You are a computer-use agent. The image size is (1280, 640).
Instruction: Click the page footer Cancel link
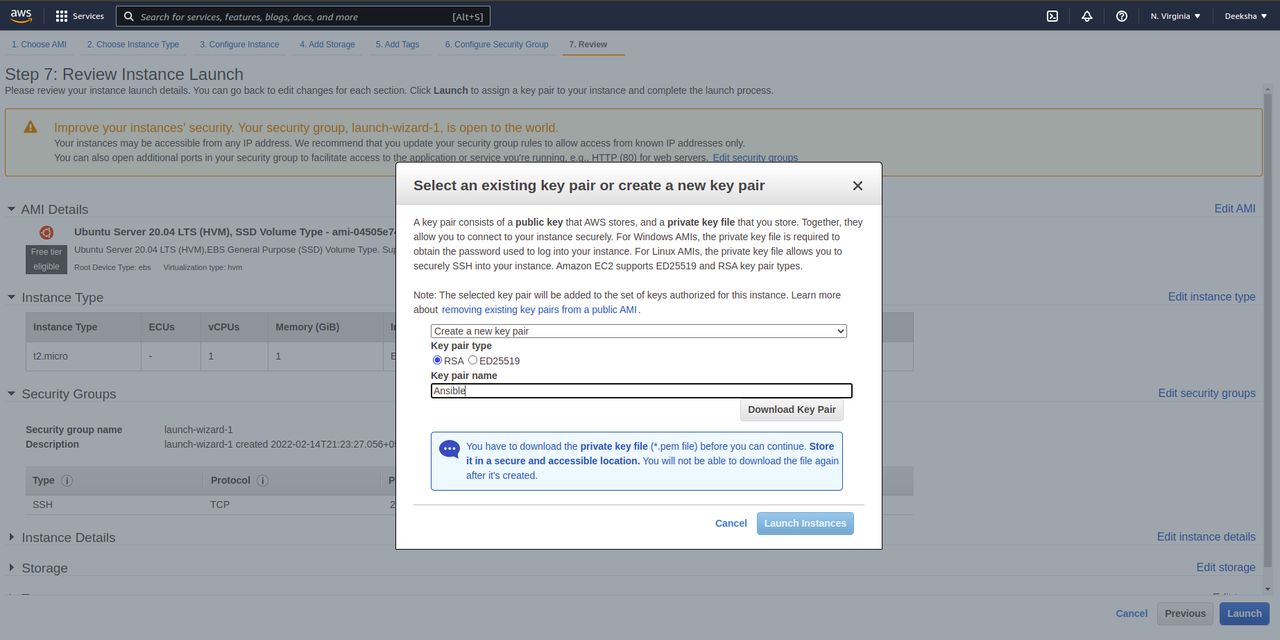click(x=1132, y=613)
